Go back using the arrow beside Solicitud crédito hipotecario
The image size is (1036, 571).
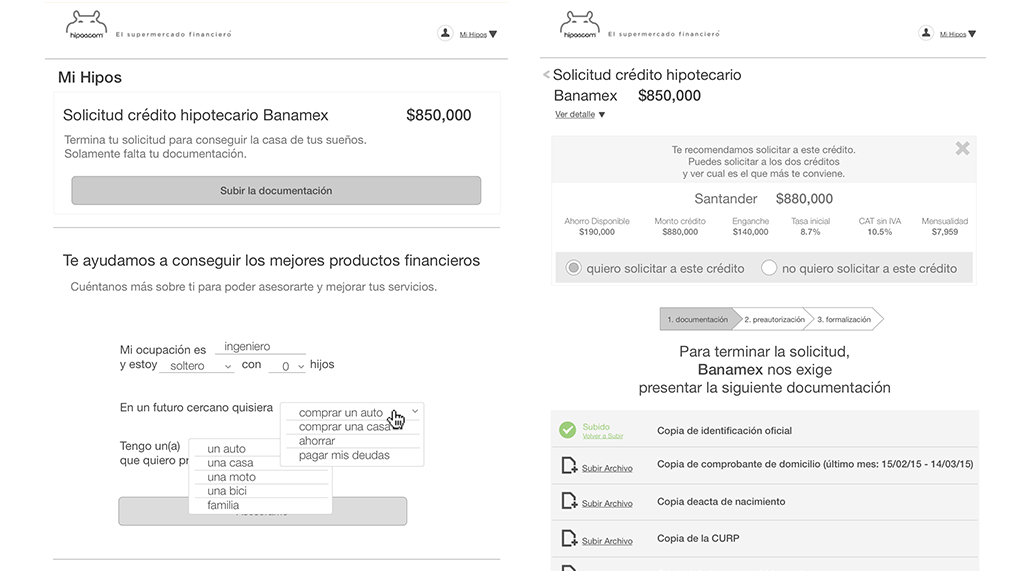pyautogui.click(x=546, y=75)
